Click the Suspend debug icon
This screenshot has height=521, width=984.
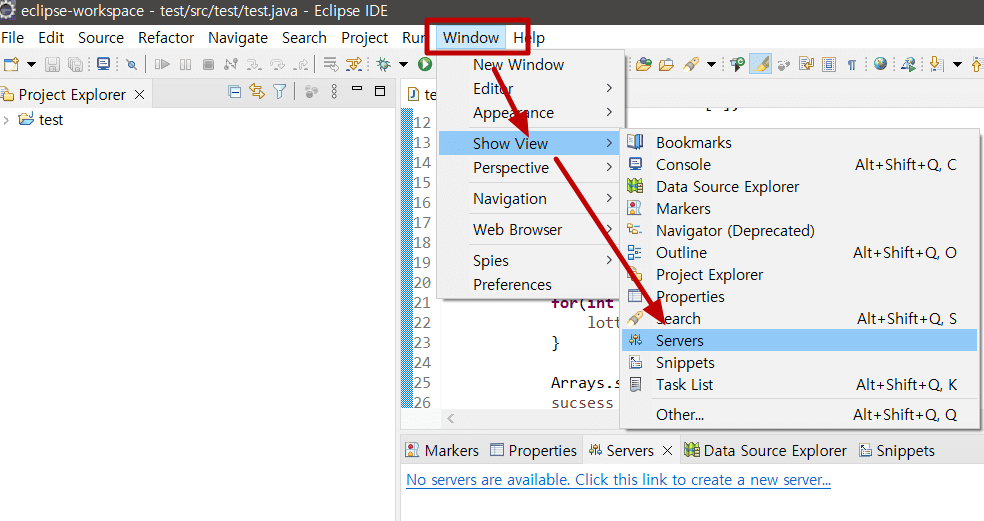coord(186,64)
